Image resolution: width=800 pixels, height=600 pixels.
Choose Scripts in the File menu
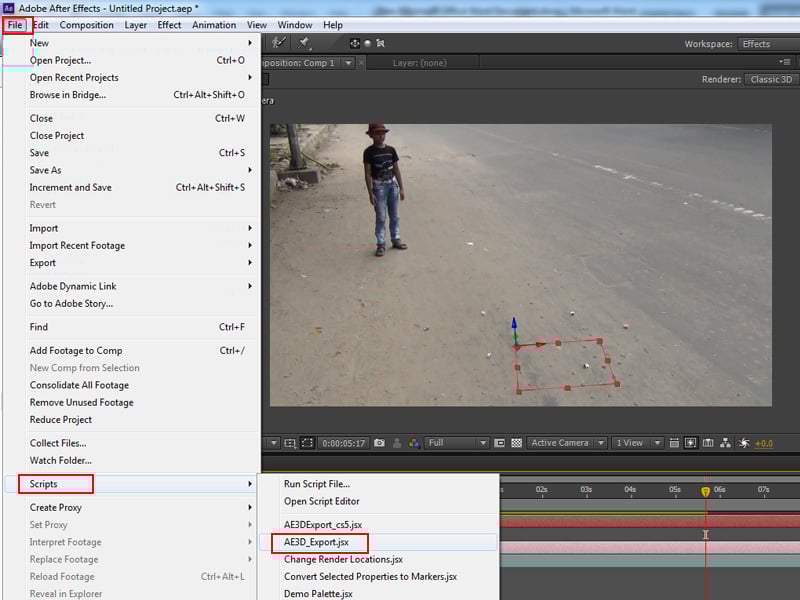[132, 484]
